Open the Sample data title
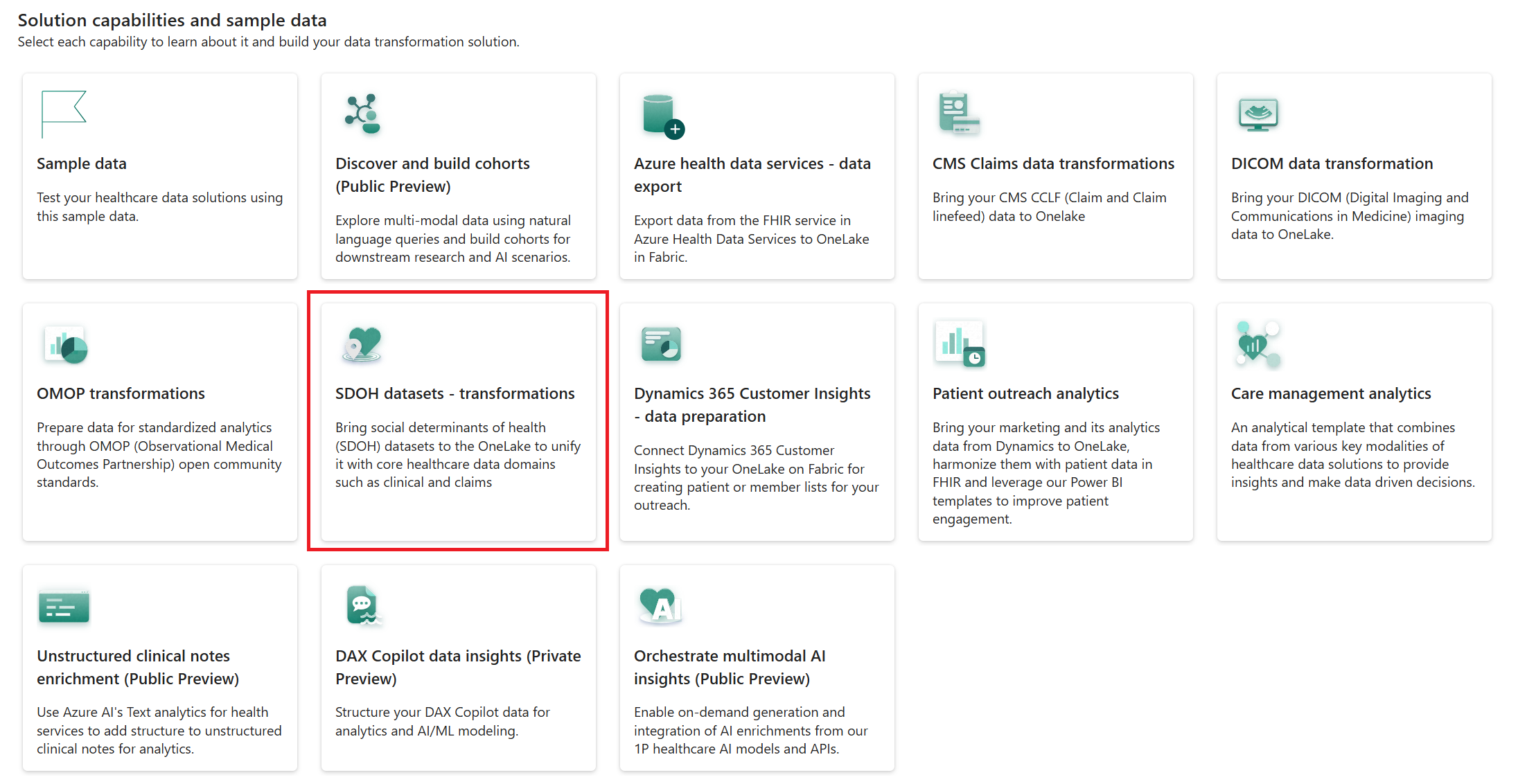 point(82,163)
